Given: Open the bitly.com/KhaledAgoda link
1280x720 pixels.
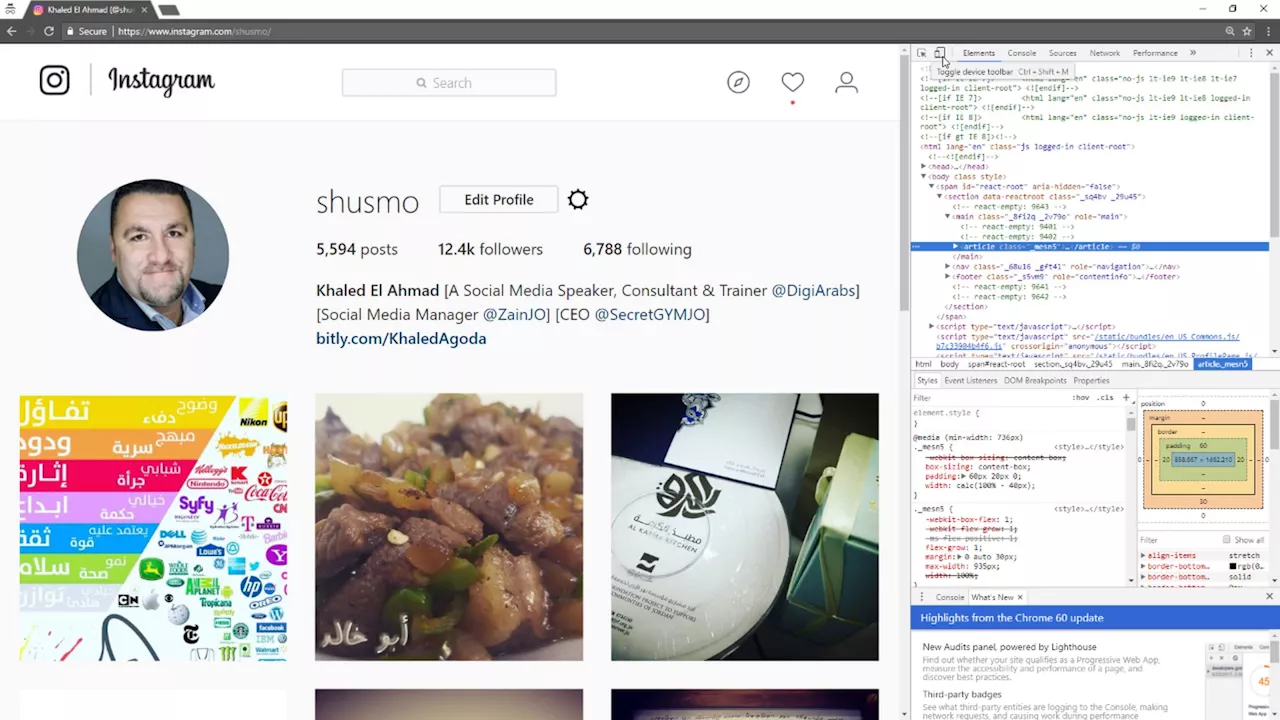Looking at the screenshot, I should (x=401, y=338).
